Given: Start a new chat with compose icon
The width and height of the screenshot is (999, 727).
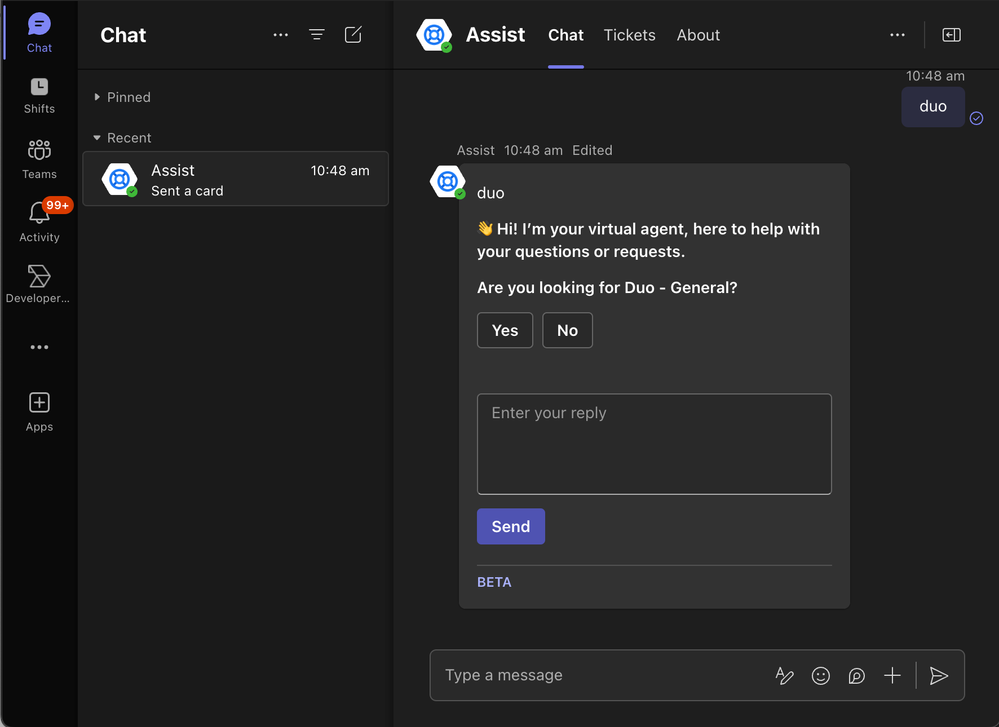Looking at the screenshot, I should pyautogui.click(x=353, y=35).
